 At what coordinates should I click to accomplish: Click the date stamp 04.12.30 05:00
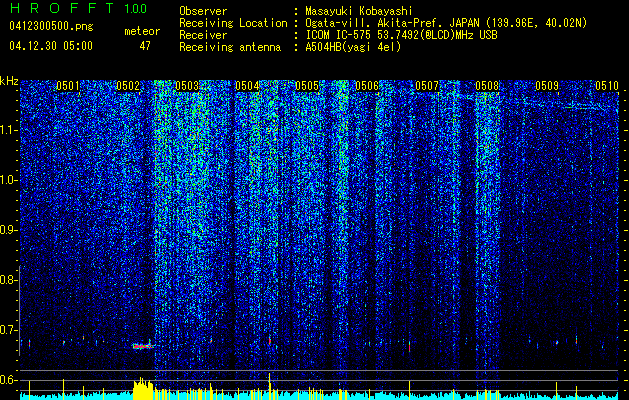pyautogui.click(x=51, y=45)
